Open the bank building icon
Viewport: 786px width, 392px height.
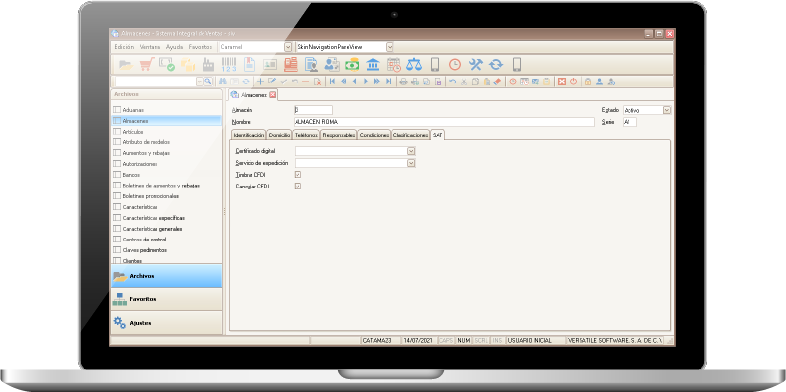click(372, 65)
